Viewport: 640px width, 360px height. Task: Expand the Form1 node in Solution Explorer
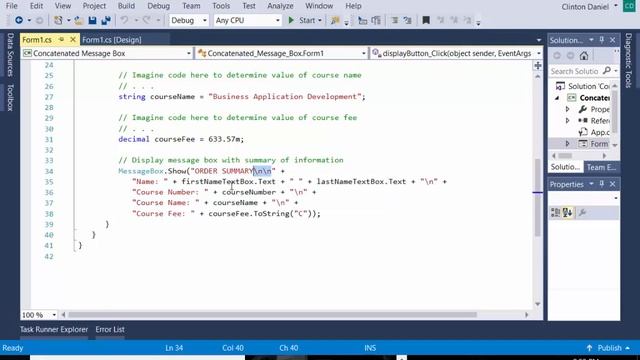pos(567,144)
